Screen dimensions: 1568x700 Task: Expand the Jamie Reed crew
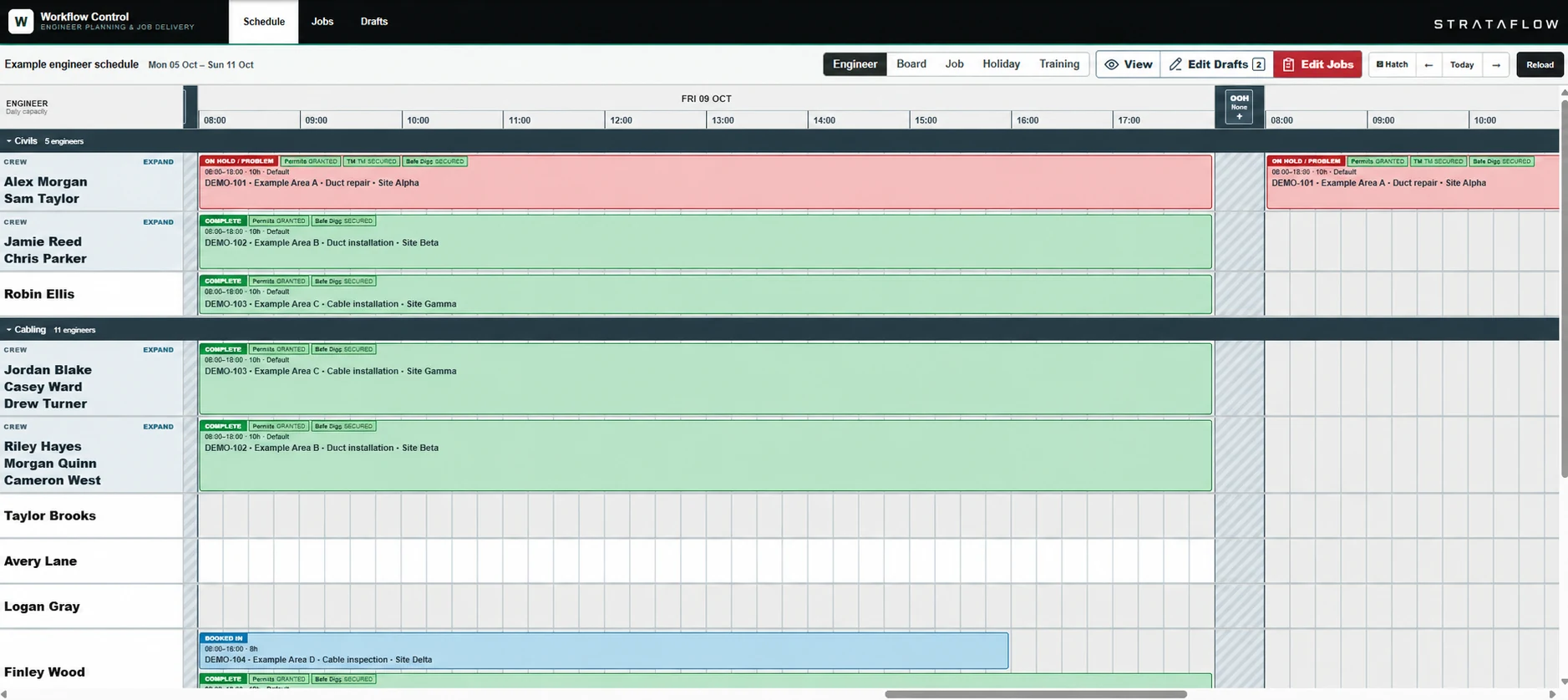(x=158, y=222)
